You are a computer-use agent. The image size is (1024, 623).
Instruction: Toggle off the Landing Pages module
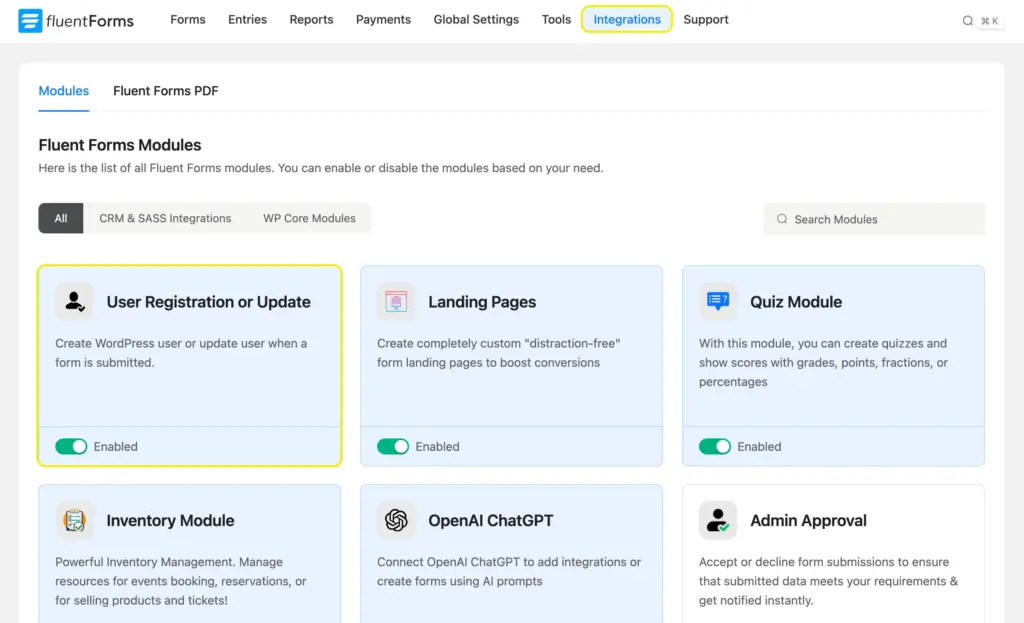(x=393, y=446)
